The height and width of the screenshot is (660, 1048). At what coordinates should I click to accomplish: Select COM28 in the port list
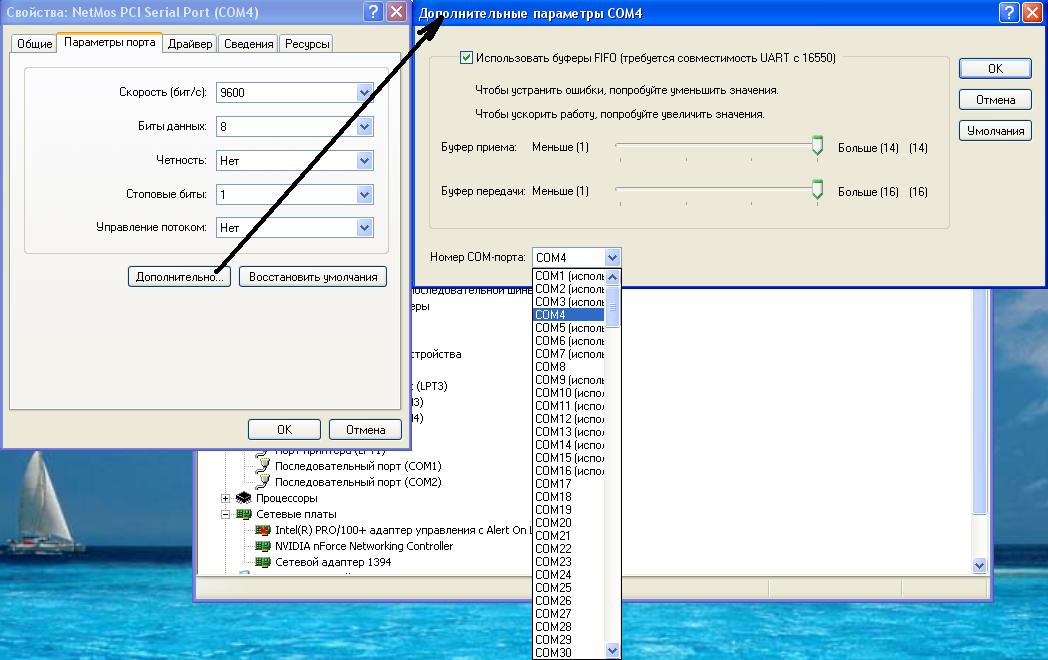(x=569, y=627)
